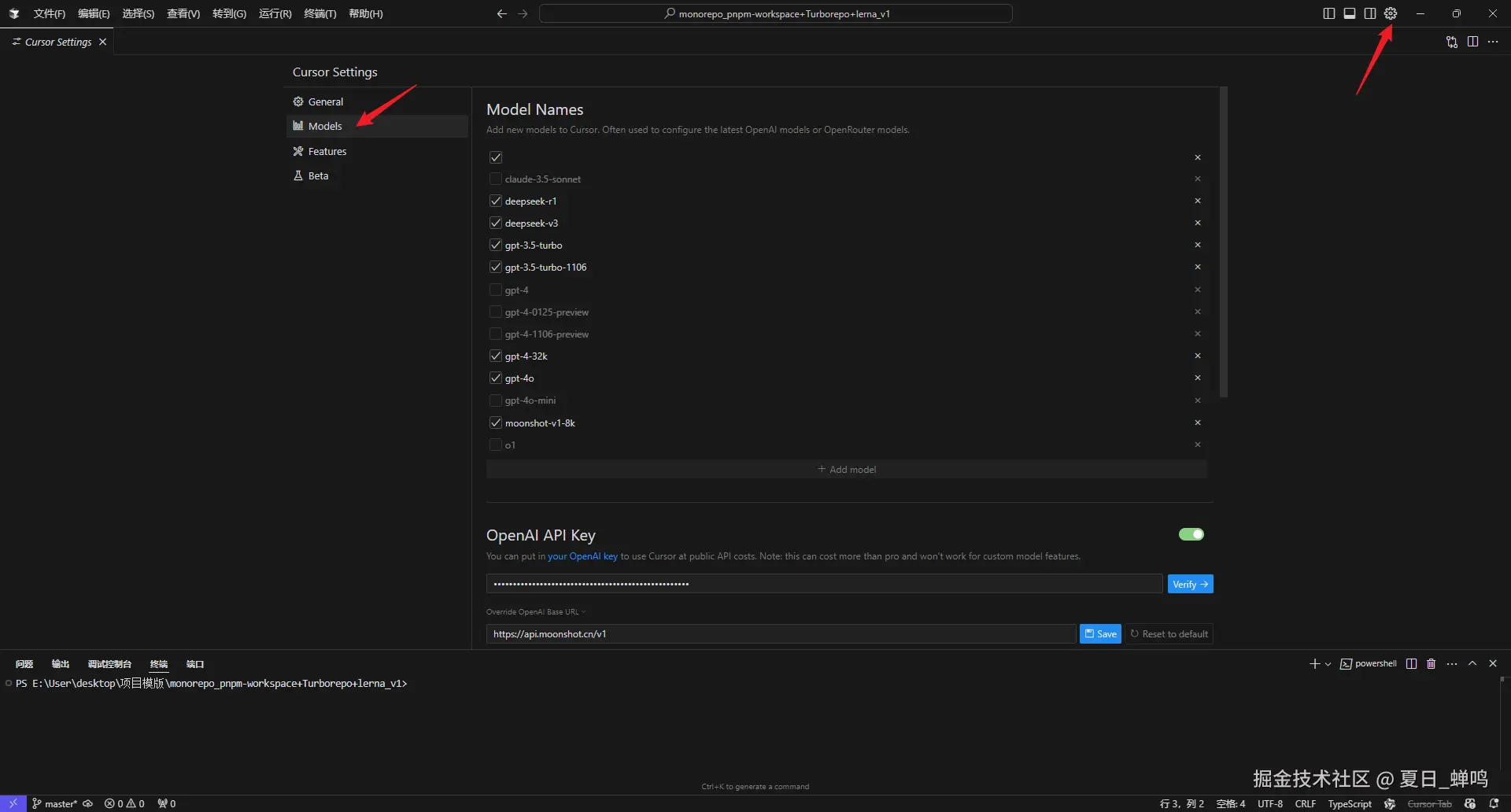Sync changes next to master branch
Image resolution: width=1511 pixels, height=812 pixels.
pos(88,804)
